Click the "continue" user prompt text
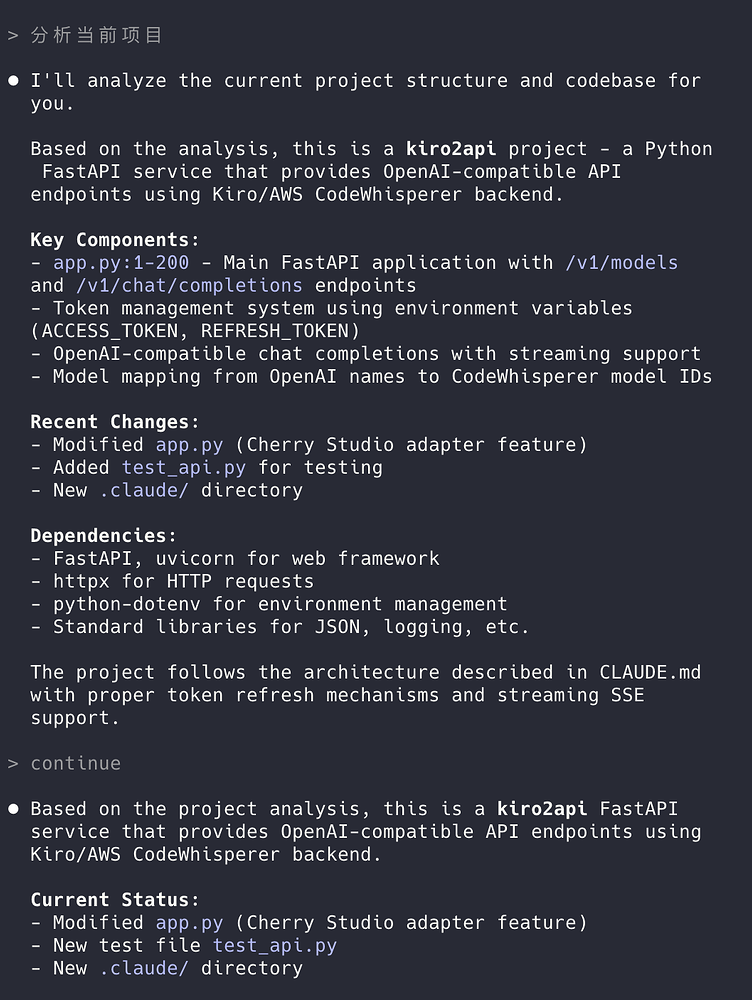This screenshot has height=1000, width=752. 76,763
